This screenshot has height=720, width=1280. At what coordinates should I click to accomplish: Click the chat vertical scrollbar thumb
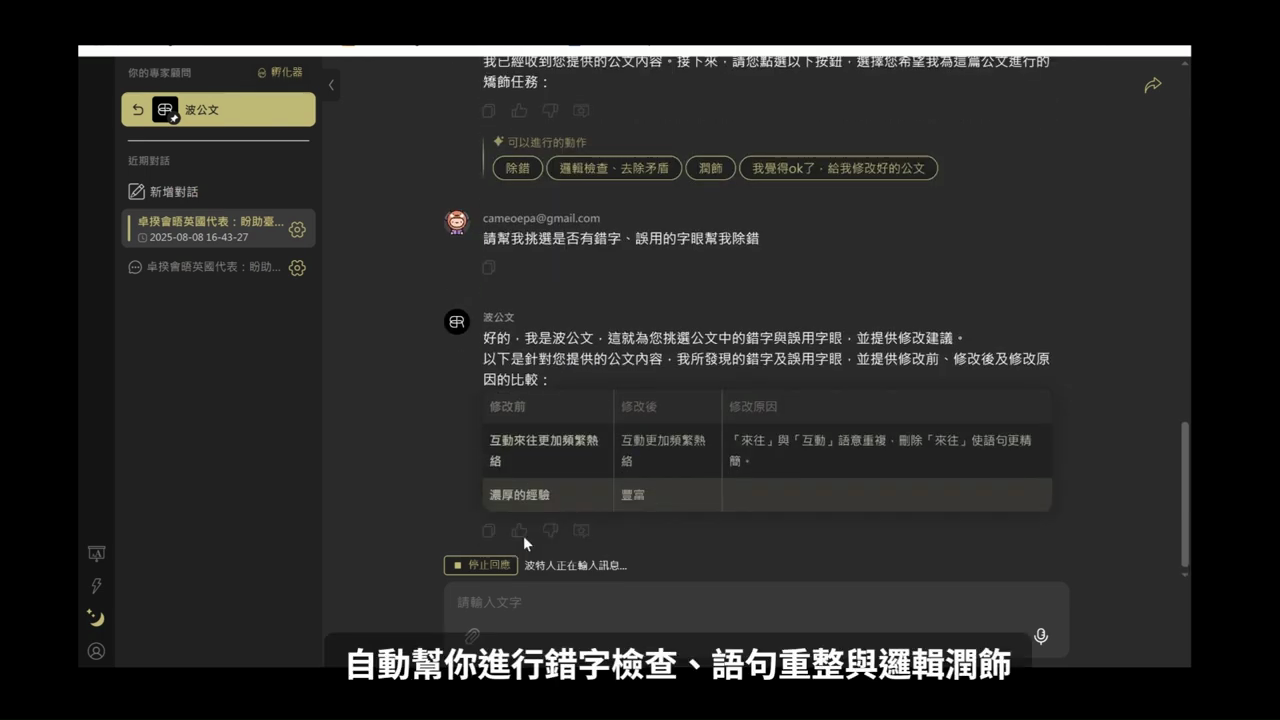click(x=1185, y=494)
